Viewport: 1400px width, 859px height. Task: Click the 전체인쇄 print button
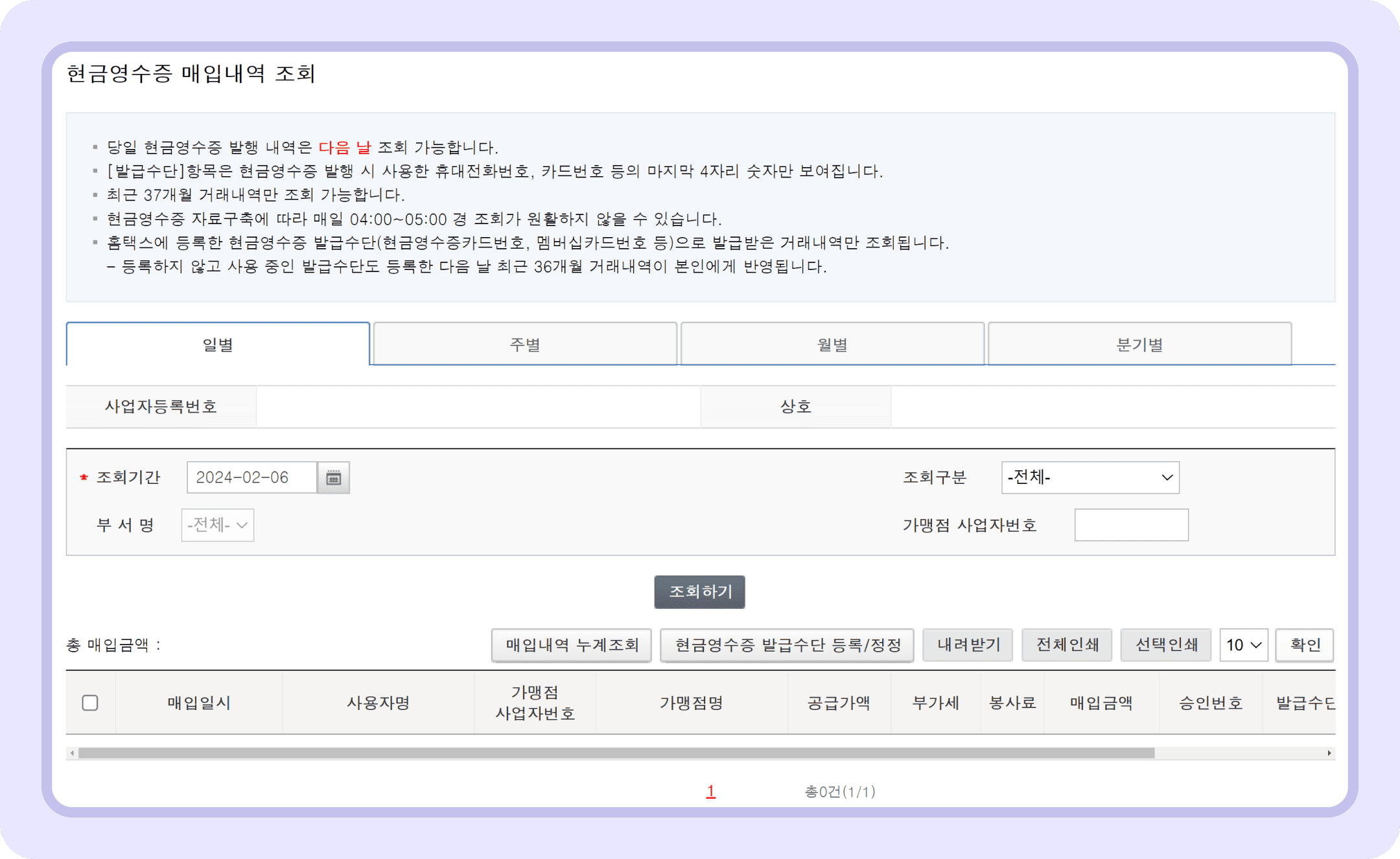click(x=1066, y=645)
